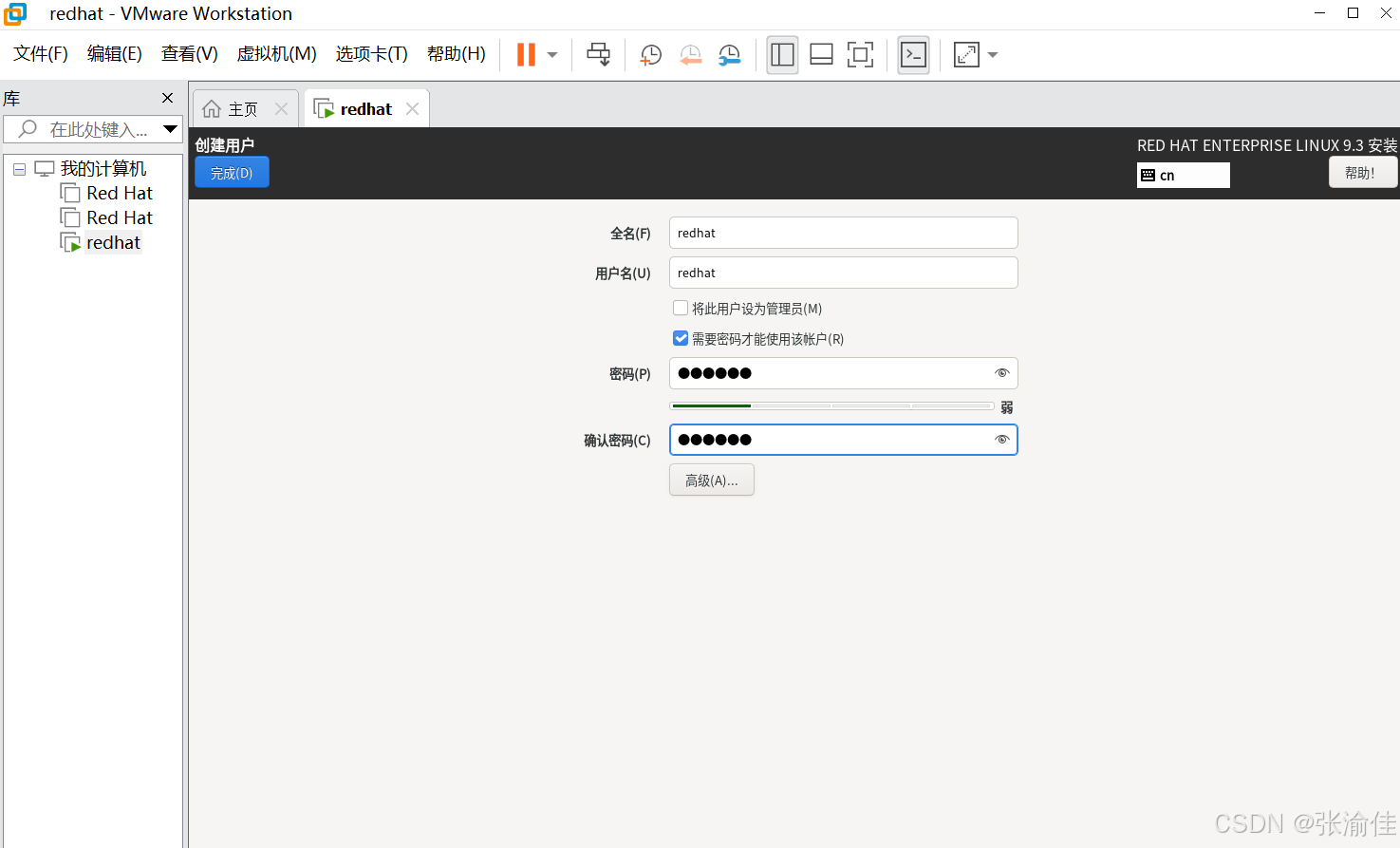
Task: Revert to the previous snapshot
Action: [690, 55]
